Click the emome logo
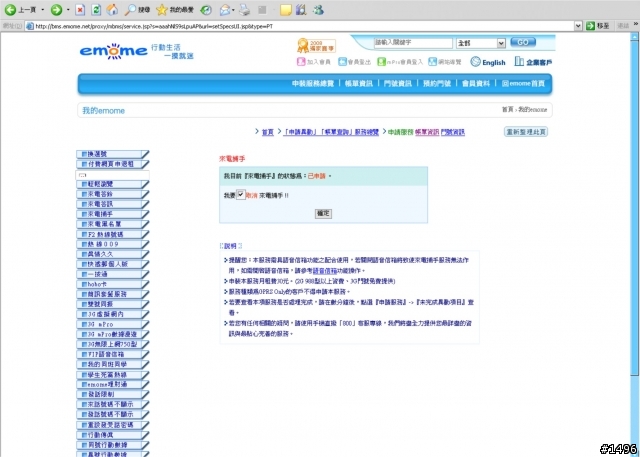The image size is (640, 457). coord(113,51)
